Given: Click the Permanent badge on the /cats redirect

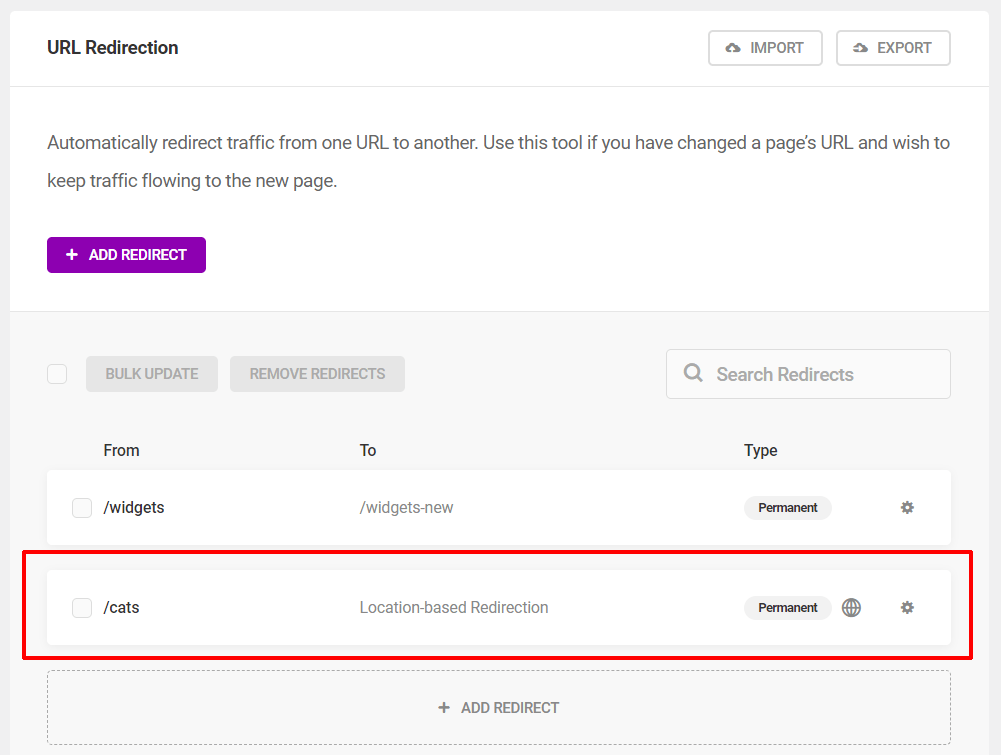Looking at the screenshot, I should point(788,607).
